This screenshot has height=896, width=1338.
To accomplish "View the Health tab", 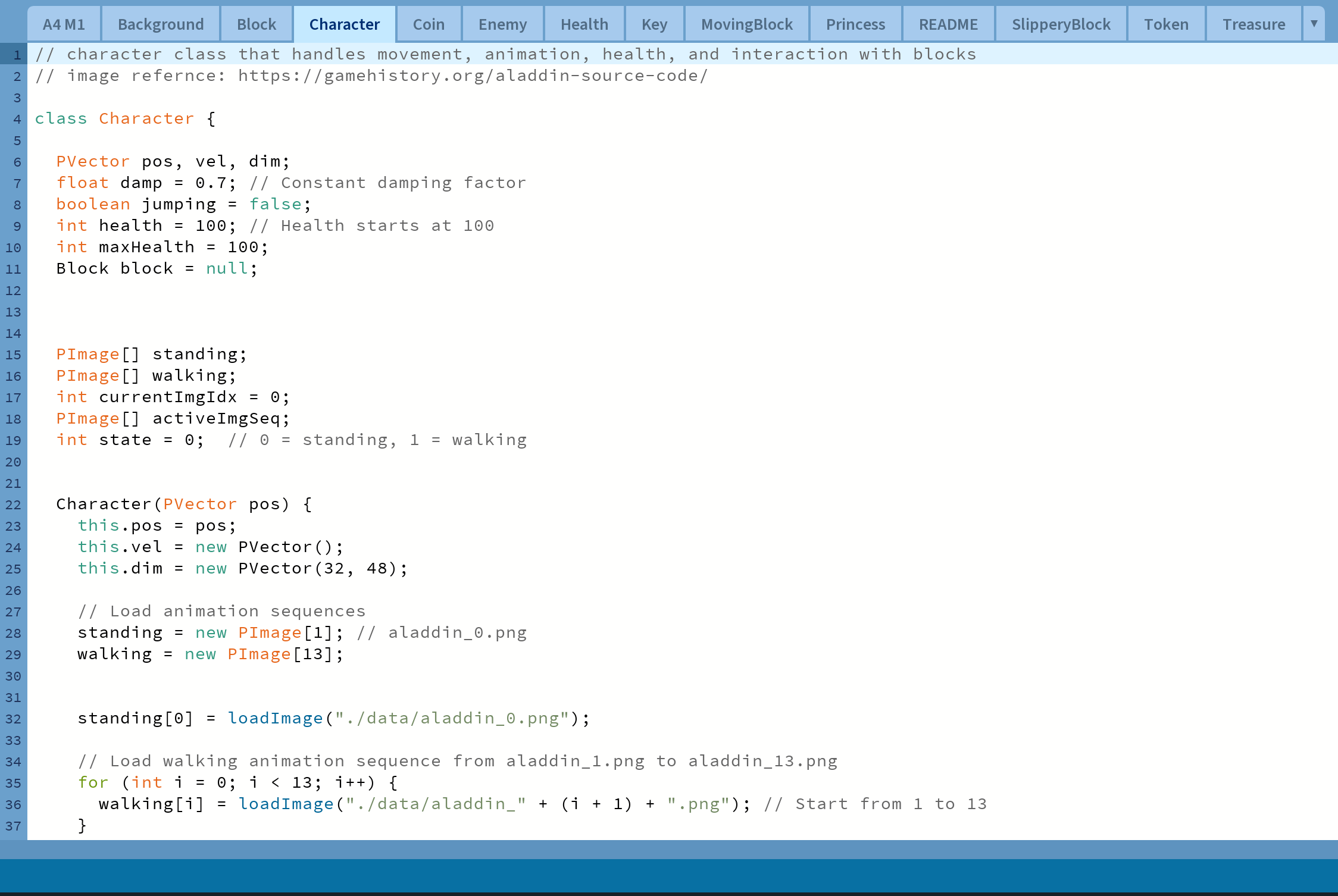I will click(584, 24).
